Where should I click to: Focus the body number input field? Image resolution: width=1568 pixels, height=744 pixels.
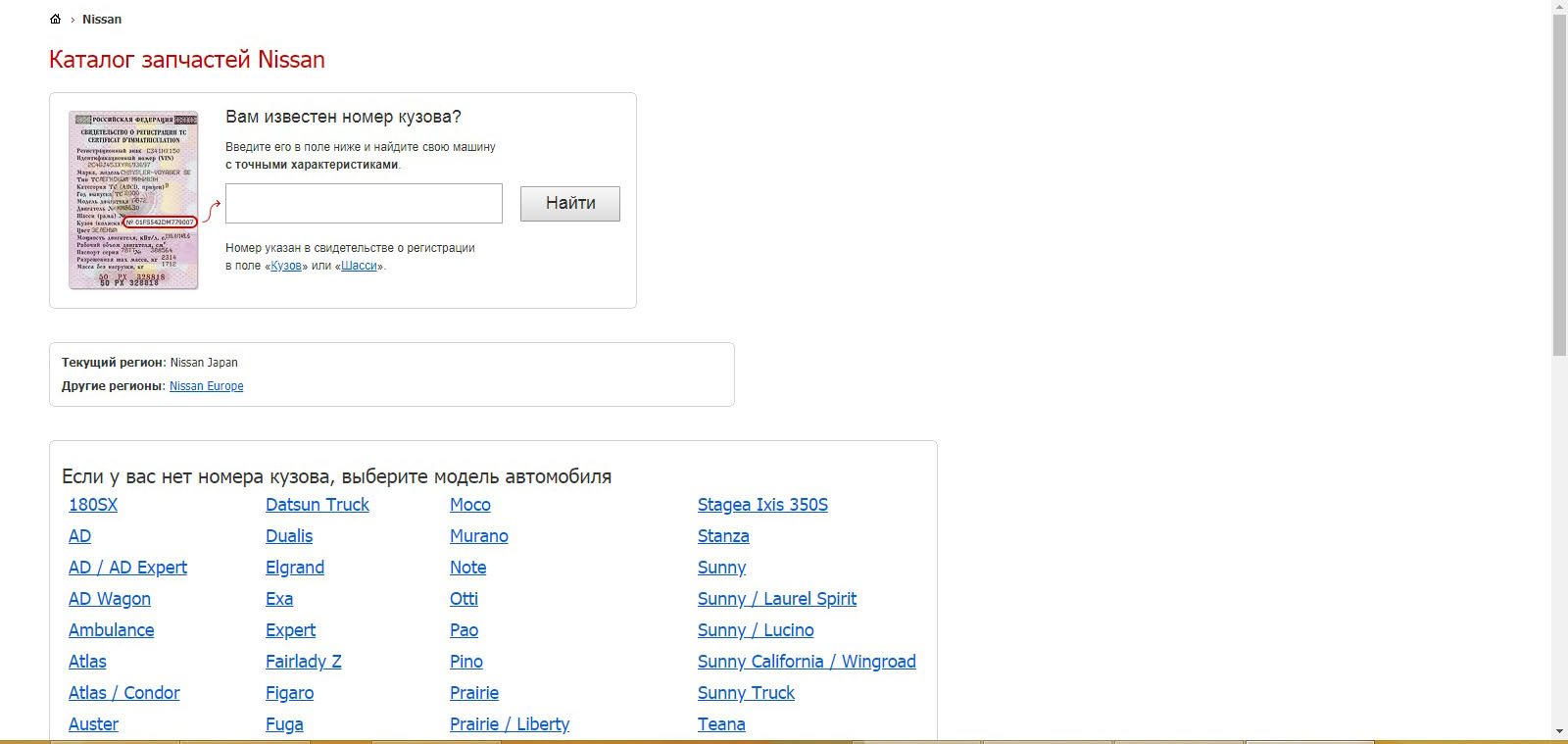pyautogui.click(x=364, y=203)
